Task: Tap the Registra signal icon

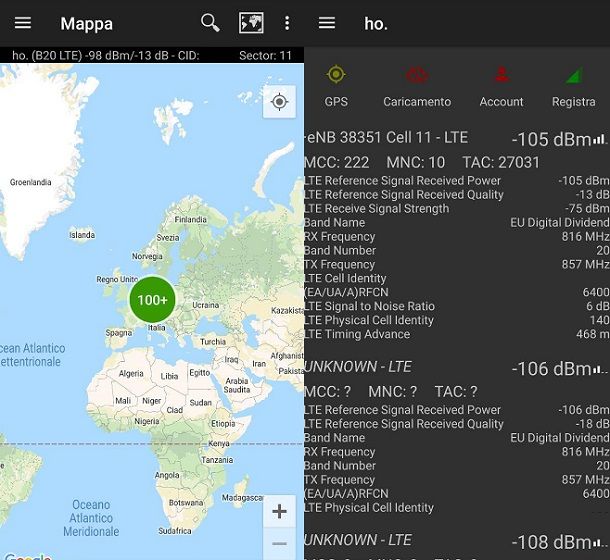Action: coord(574,75)
